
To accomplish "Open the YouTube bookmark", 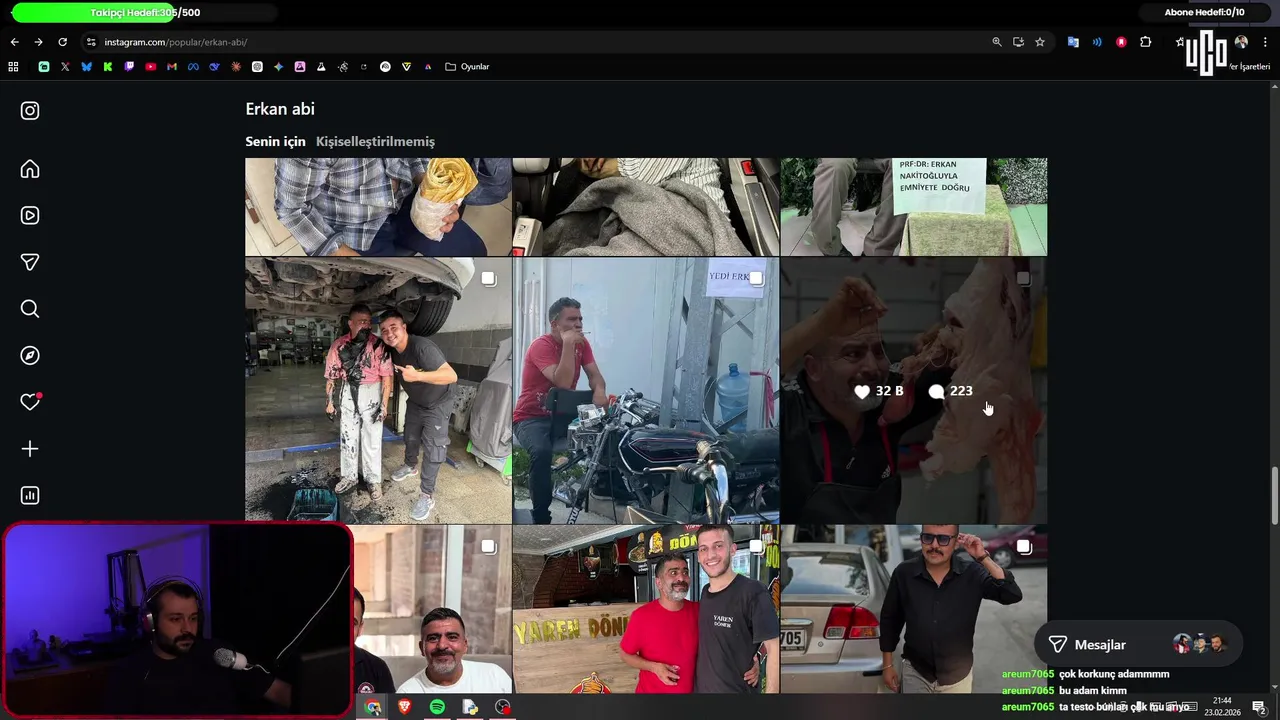I will tap(151, 67).
